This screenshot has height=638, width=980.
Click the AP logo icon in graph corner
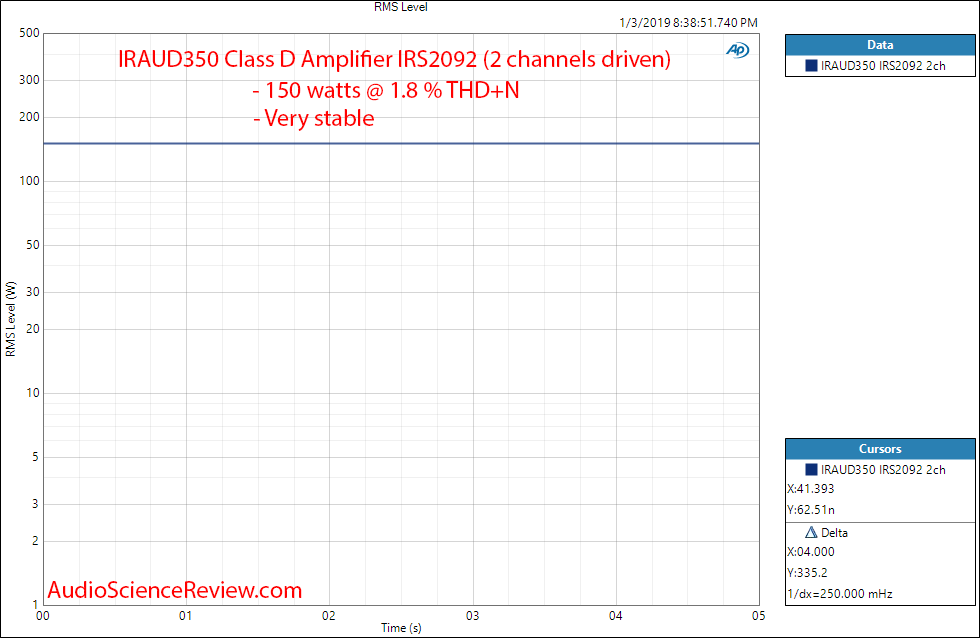pyautogui.click(x=738, y=50)
